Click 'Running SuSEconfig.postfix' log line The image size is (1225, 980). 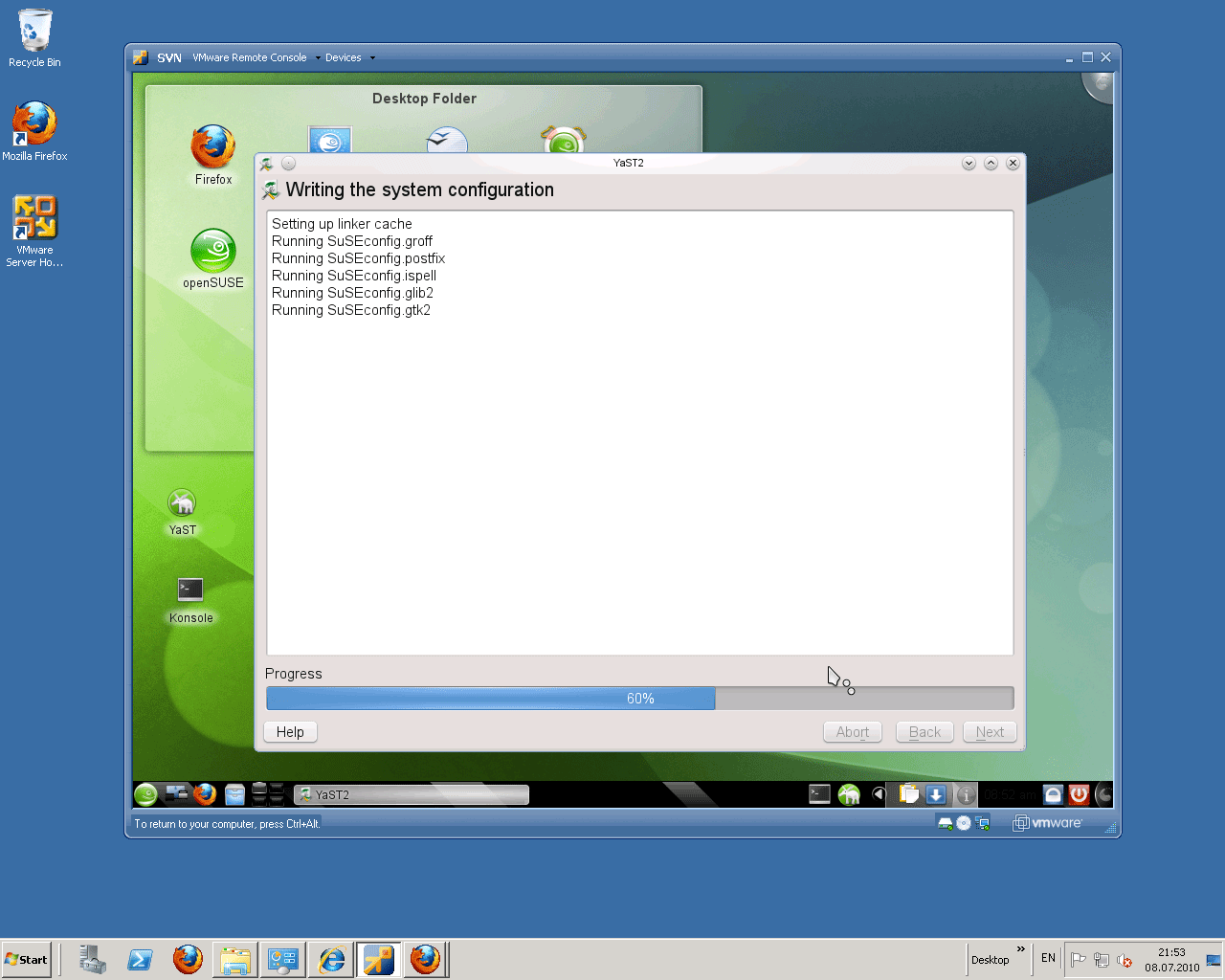(x=358, y=258)
